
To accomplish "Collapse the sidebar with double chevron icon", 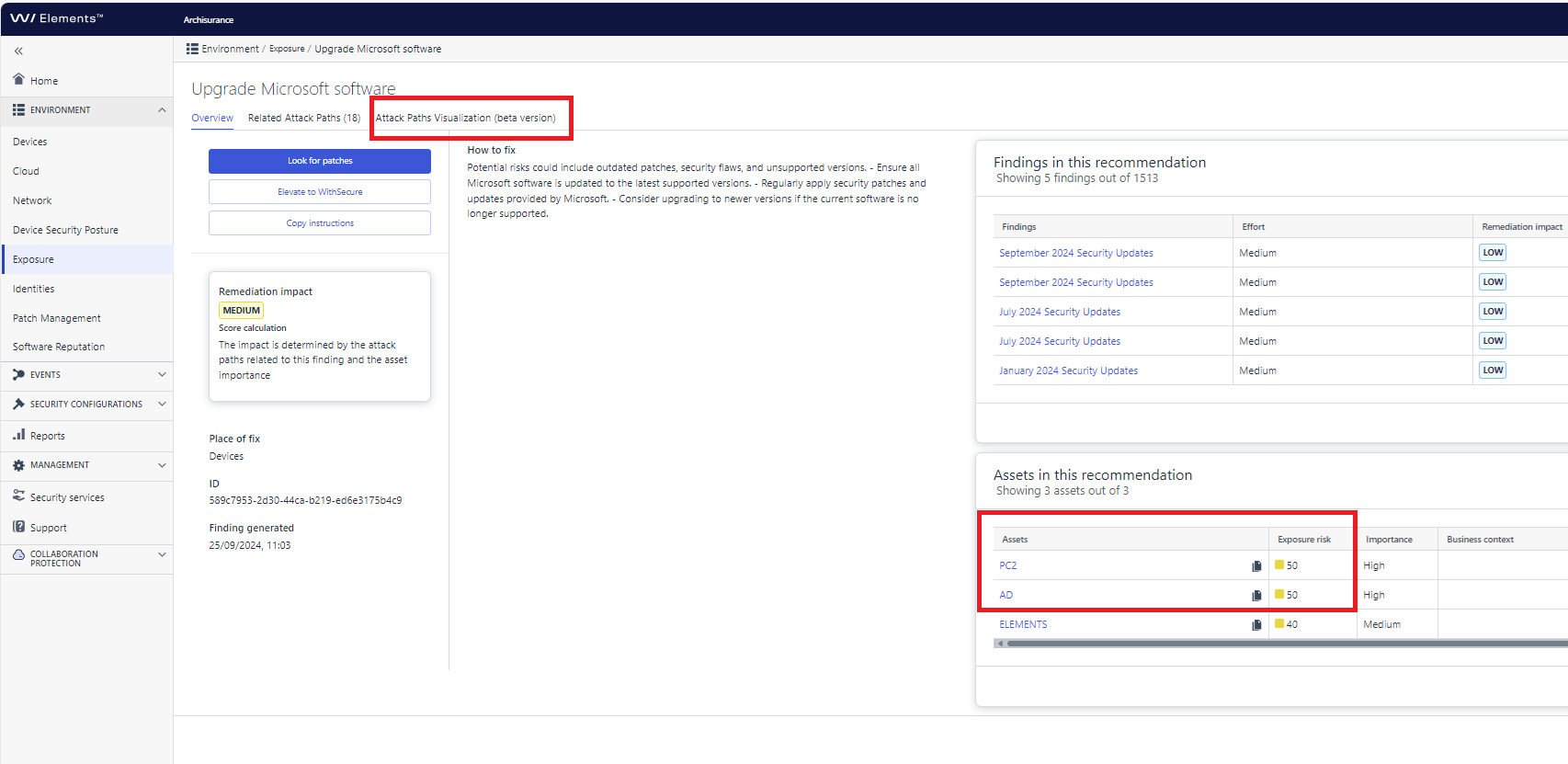I will 18,51.
